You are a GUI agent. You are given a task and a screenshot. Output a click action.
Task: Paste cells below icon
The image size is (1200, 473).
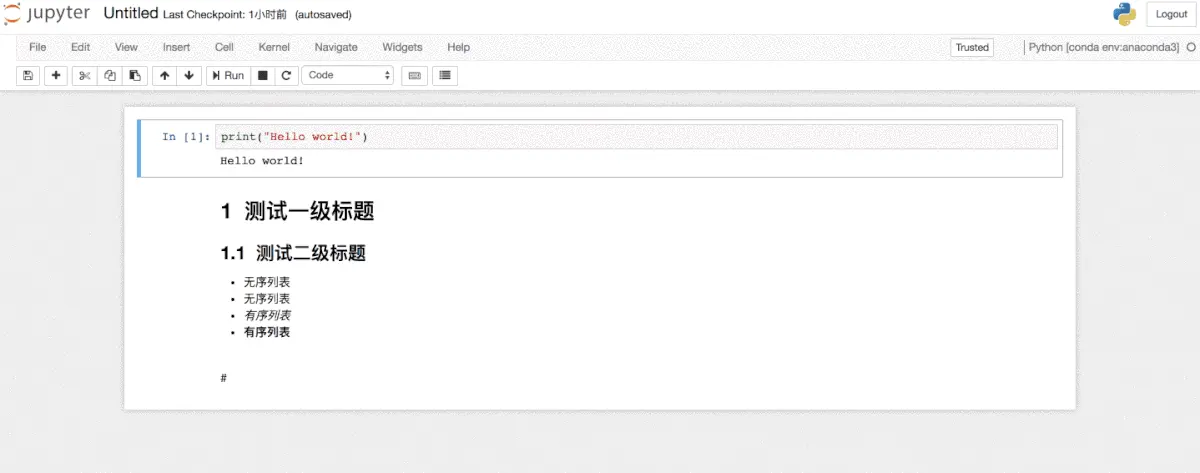point(135,75)
